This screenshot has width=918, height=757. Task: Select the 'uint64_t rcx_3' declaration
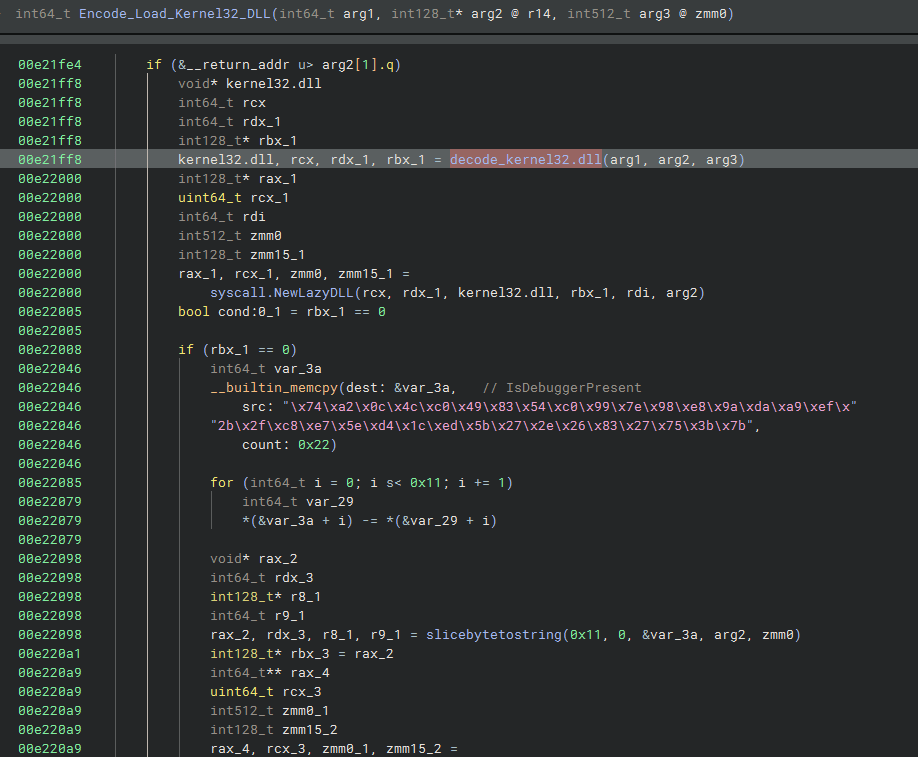266,691
